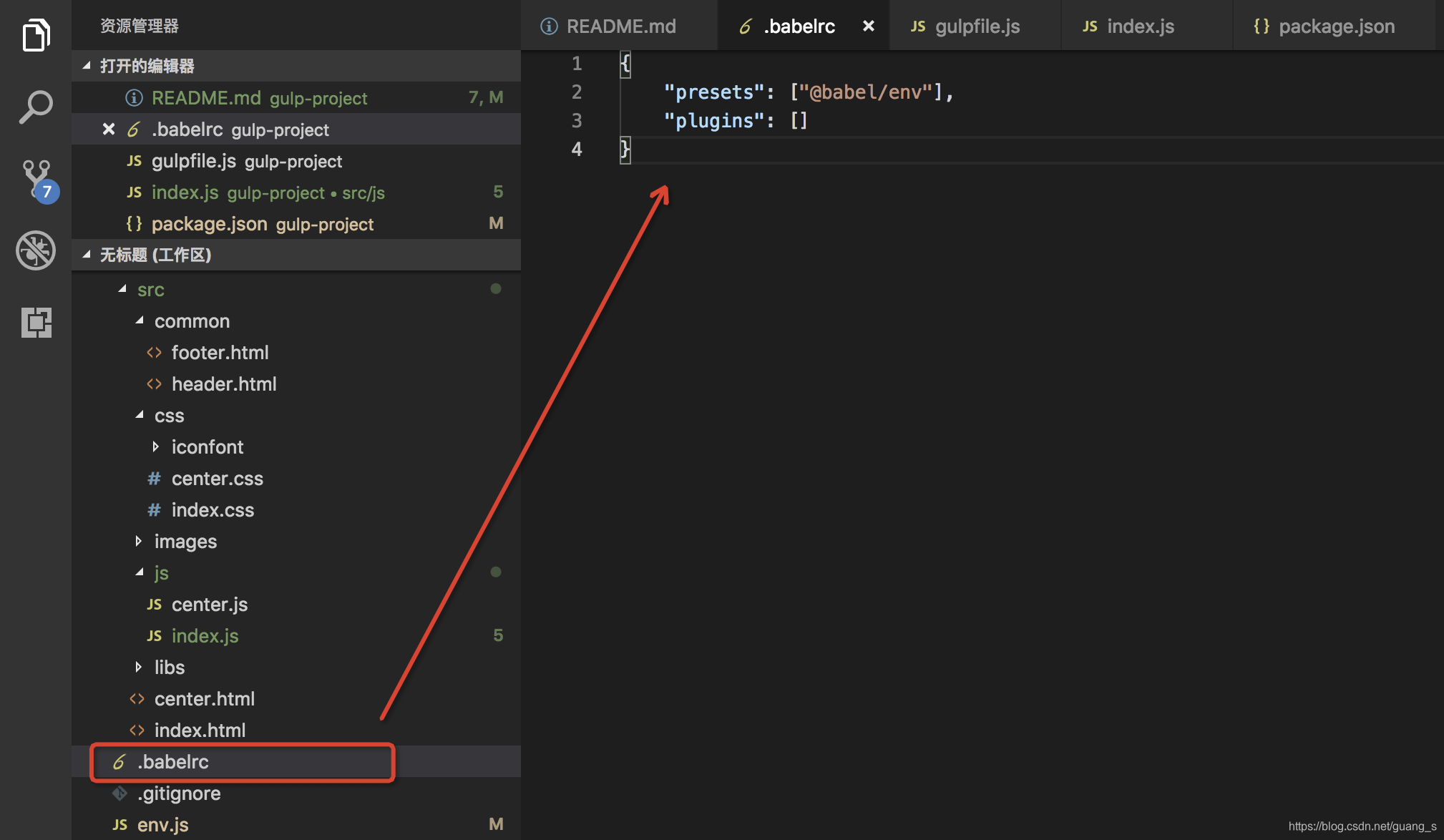Image resolution: width=1444 pixels, height=840 pixels.
Task: Click HTML icon beside header.html
Action: (154, 384)
